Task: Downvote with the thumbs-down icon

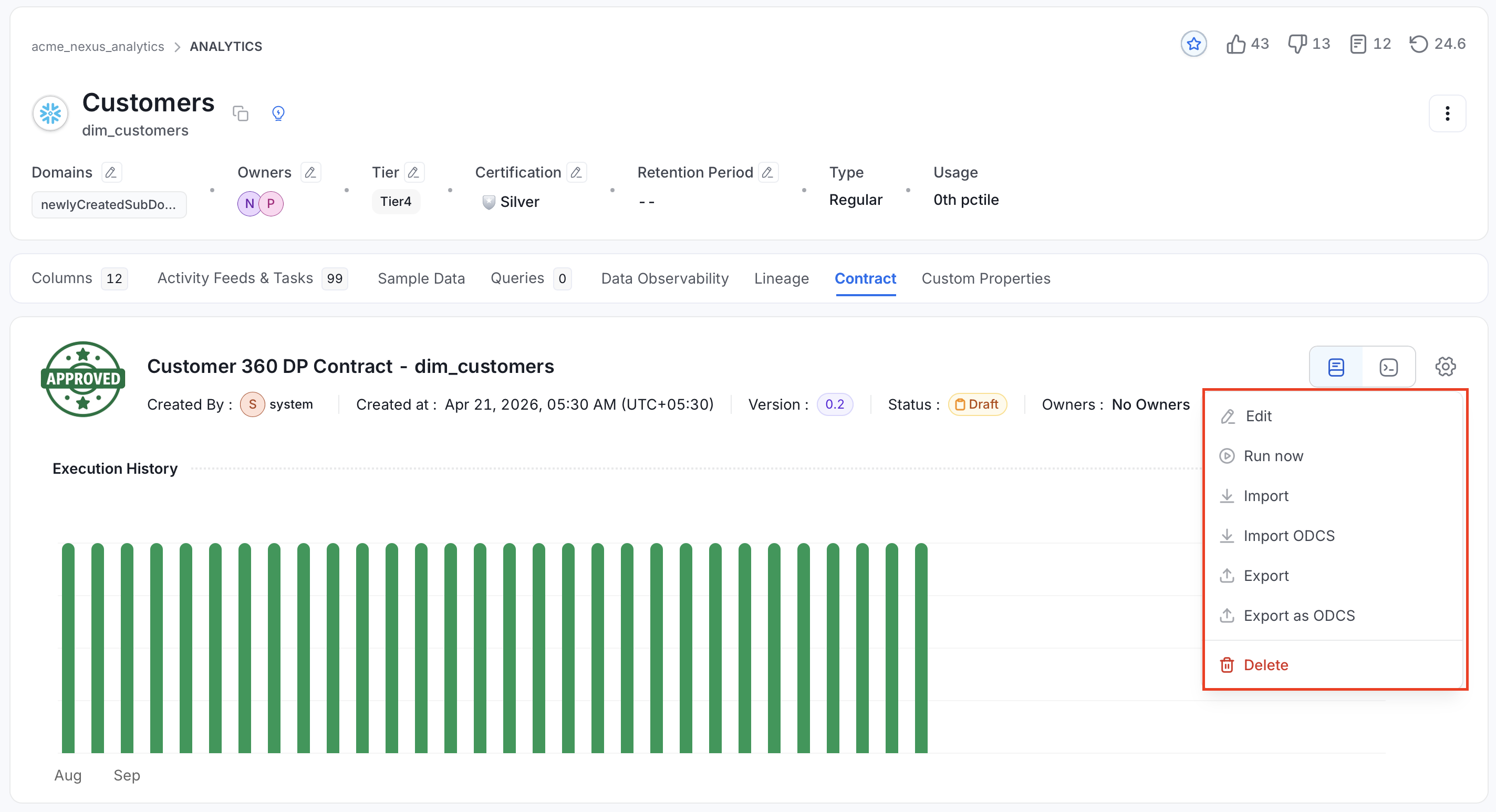Action: (x=1297, y=44)
